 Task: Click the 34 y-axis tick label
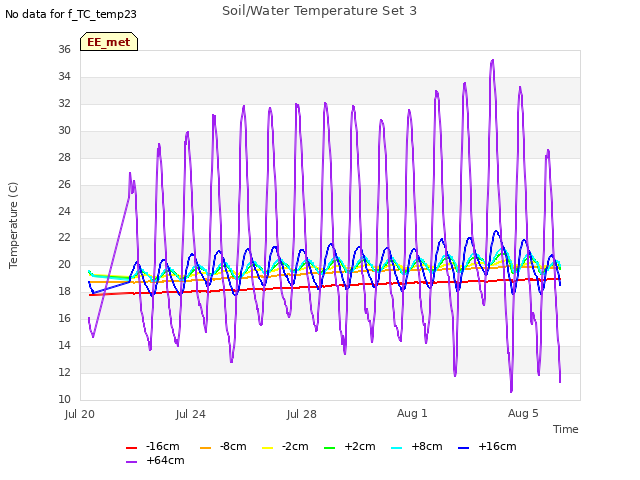click(64, 76)
